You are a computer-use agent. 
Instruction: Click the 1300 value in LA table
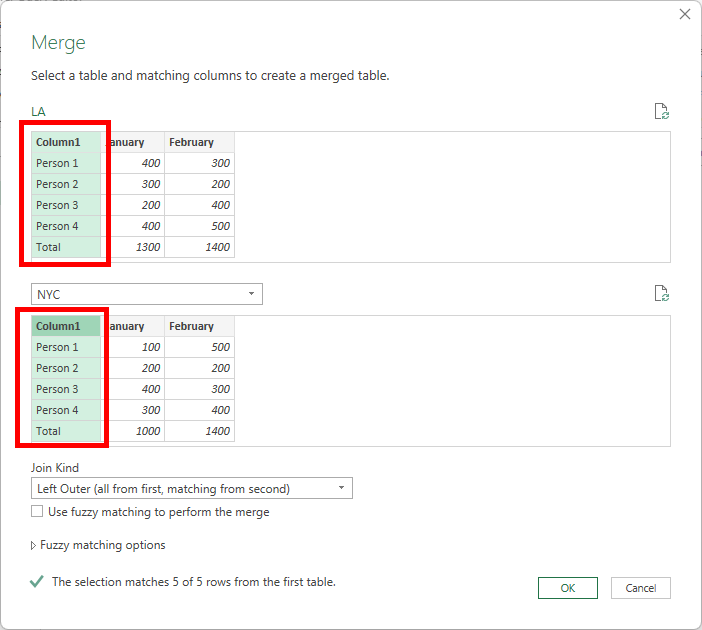click(141, 247)
